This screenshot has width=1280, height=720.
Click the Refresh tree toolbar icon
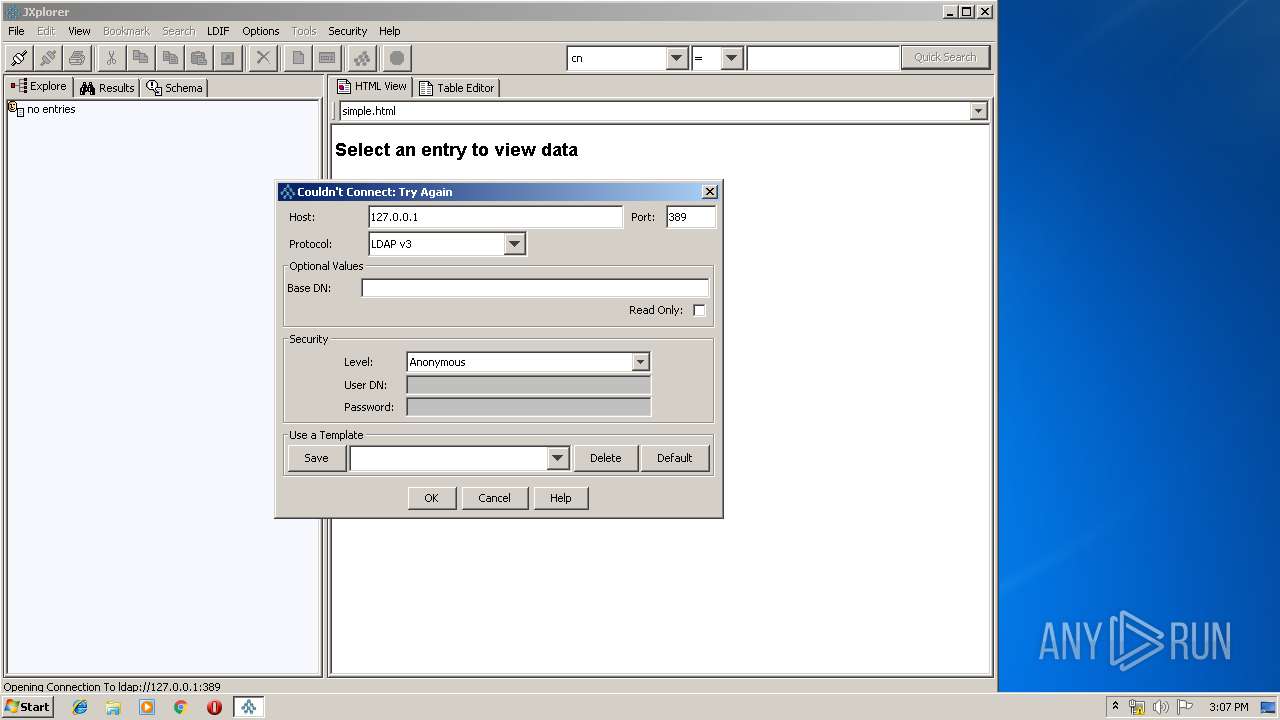[362, 58]
